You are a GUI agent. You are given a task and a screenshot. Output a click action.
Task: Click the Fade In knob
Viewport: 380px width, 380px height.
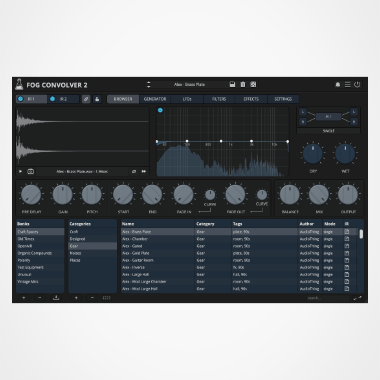183,195
